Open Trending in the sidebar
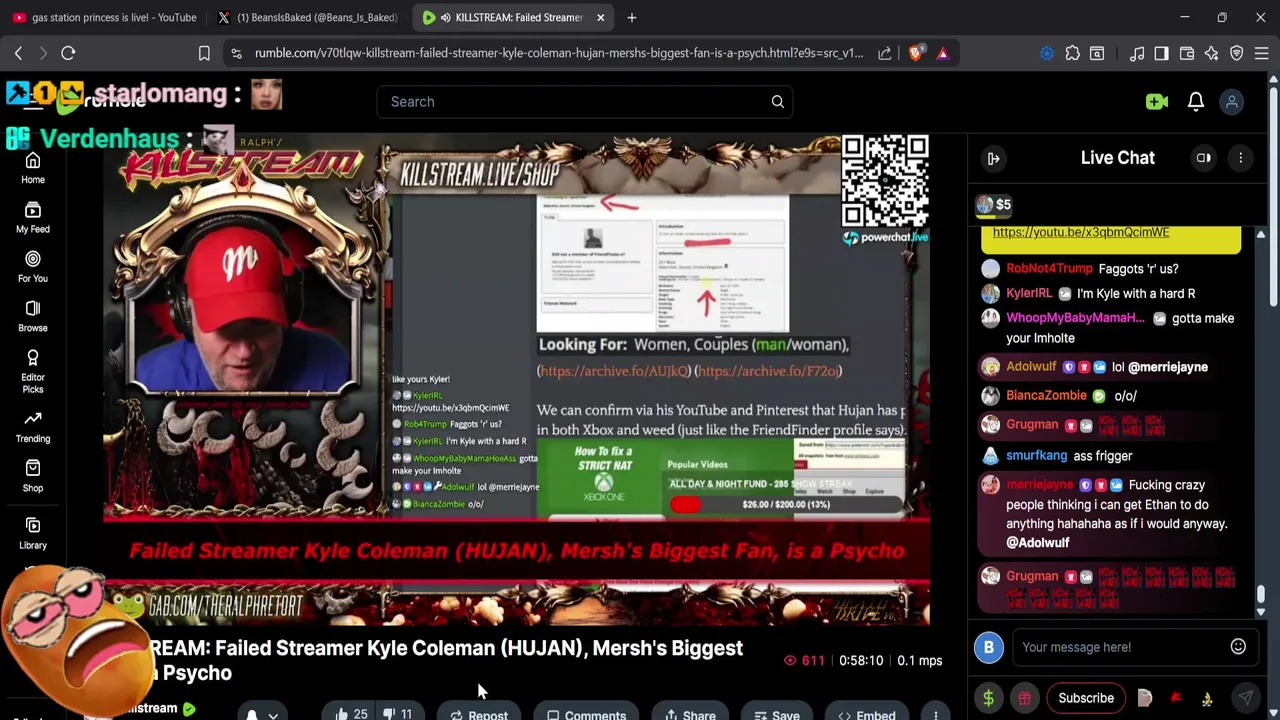The height and width of the screenshot is (720, 1280). (x=33, y=426)
